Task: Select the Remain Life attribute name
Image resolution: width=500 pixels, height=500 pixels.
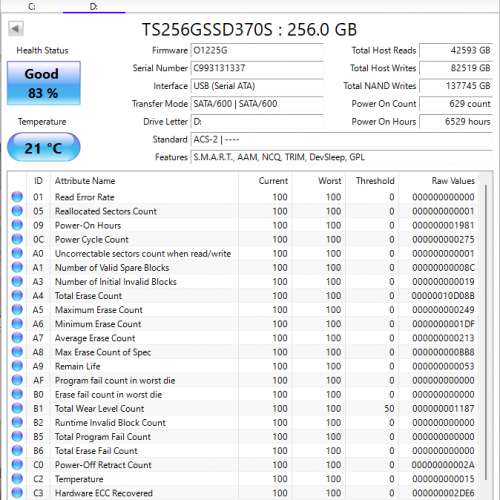Action: coord(77,366)
